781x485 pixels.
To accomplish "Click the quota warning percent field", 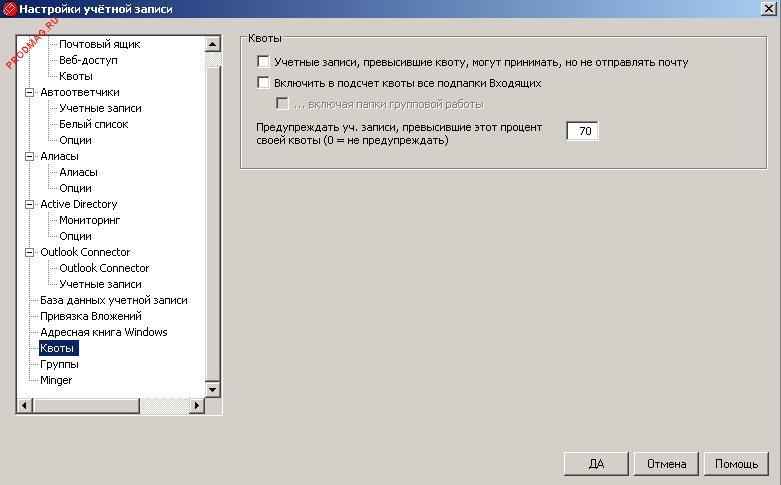I will point(582,132).
